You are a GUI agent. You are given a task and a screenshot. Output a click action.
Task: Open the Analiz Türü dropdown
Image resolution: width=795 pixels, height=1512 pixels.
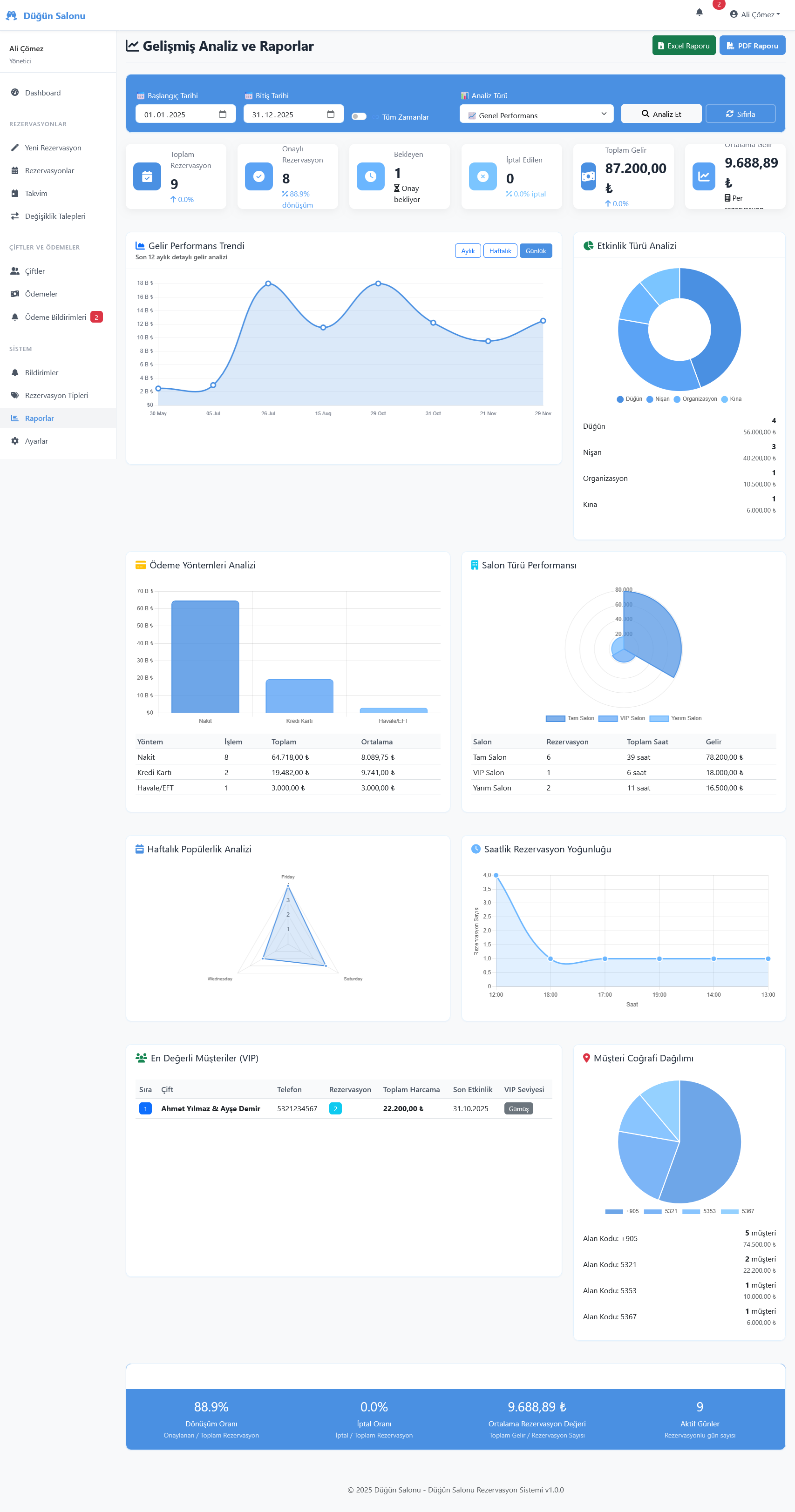(536, 115)
